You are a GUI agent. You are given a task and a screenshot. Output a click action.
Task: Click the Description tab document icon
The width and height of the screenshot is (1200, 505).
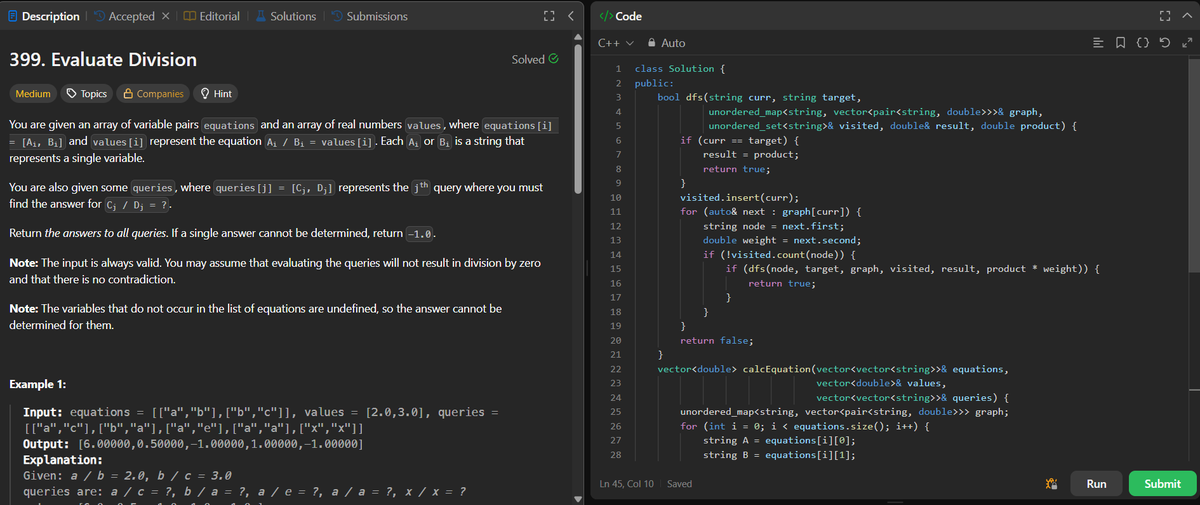(12, 16)
